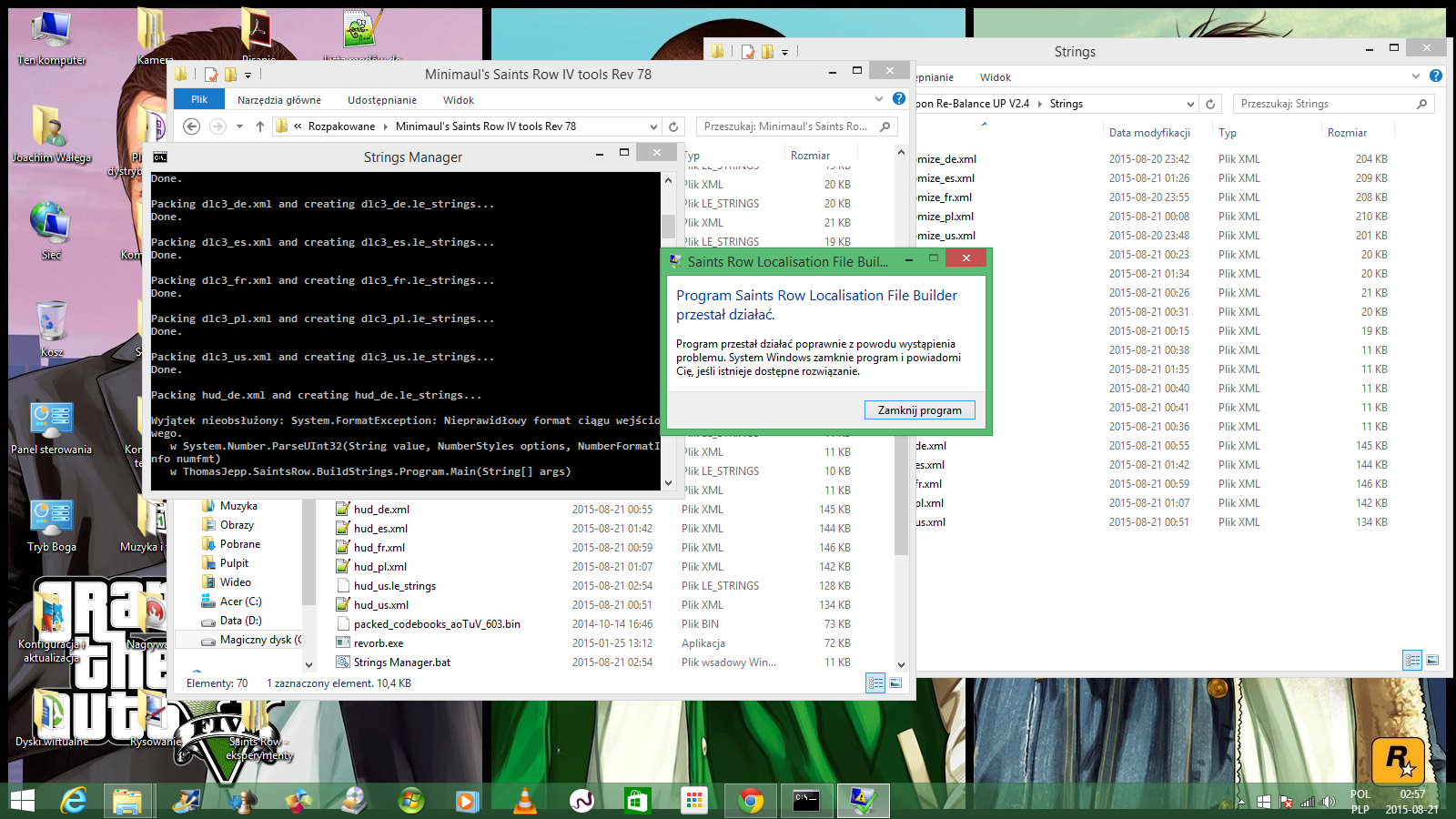Expand the ribbon in the Strings window

[1416, 76]
